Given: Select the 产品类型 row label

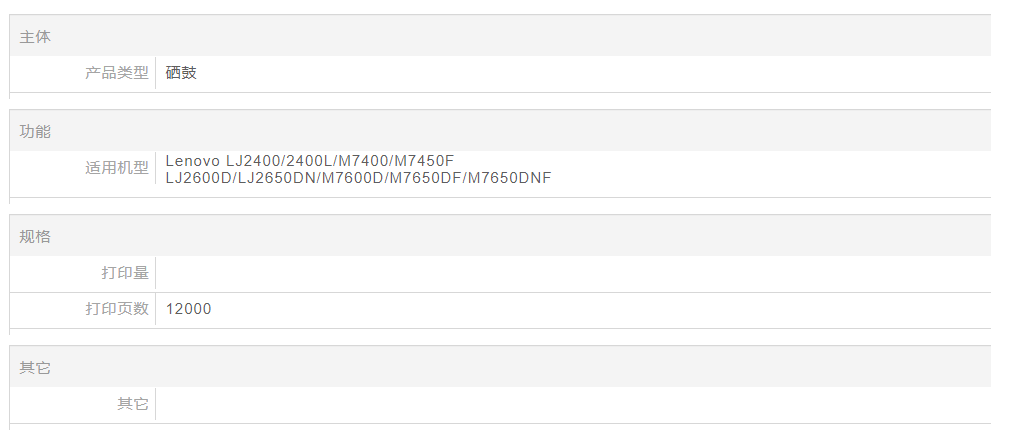Looking at the screenshot, I should click(116, 73).
